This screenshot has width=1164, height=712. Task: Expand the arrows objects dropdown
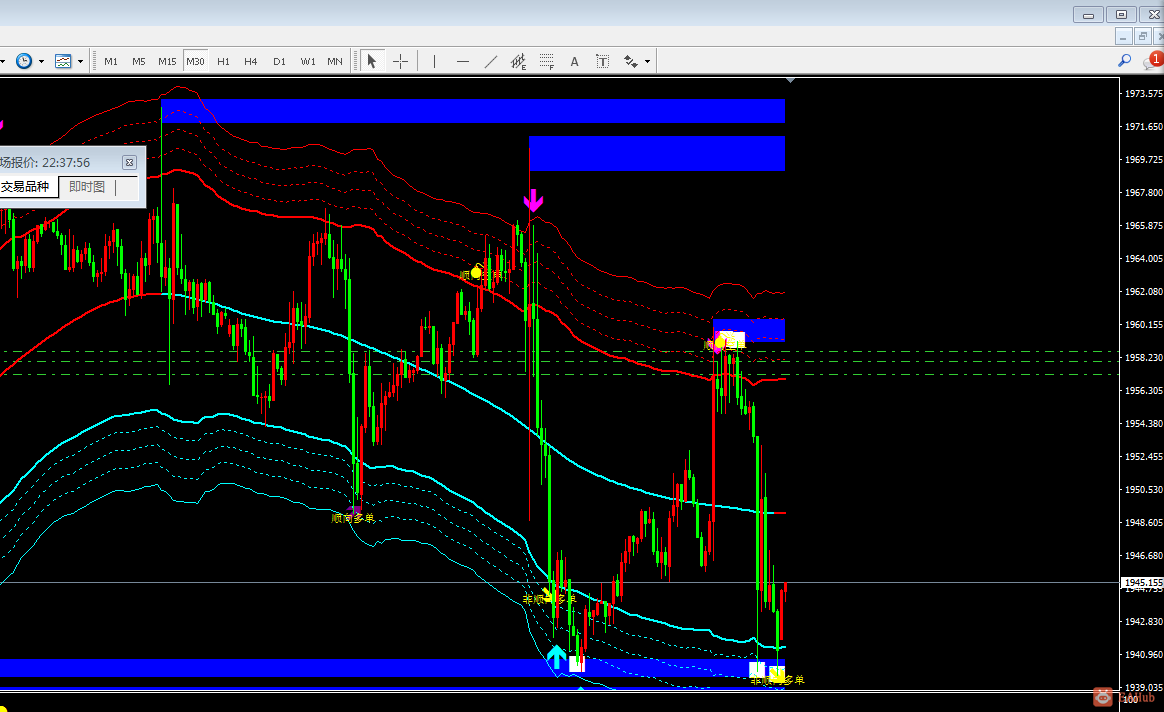647,62
